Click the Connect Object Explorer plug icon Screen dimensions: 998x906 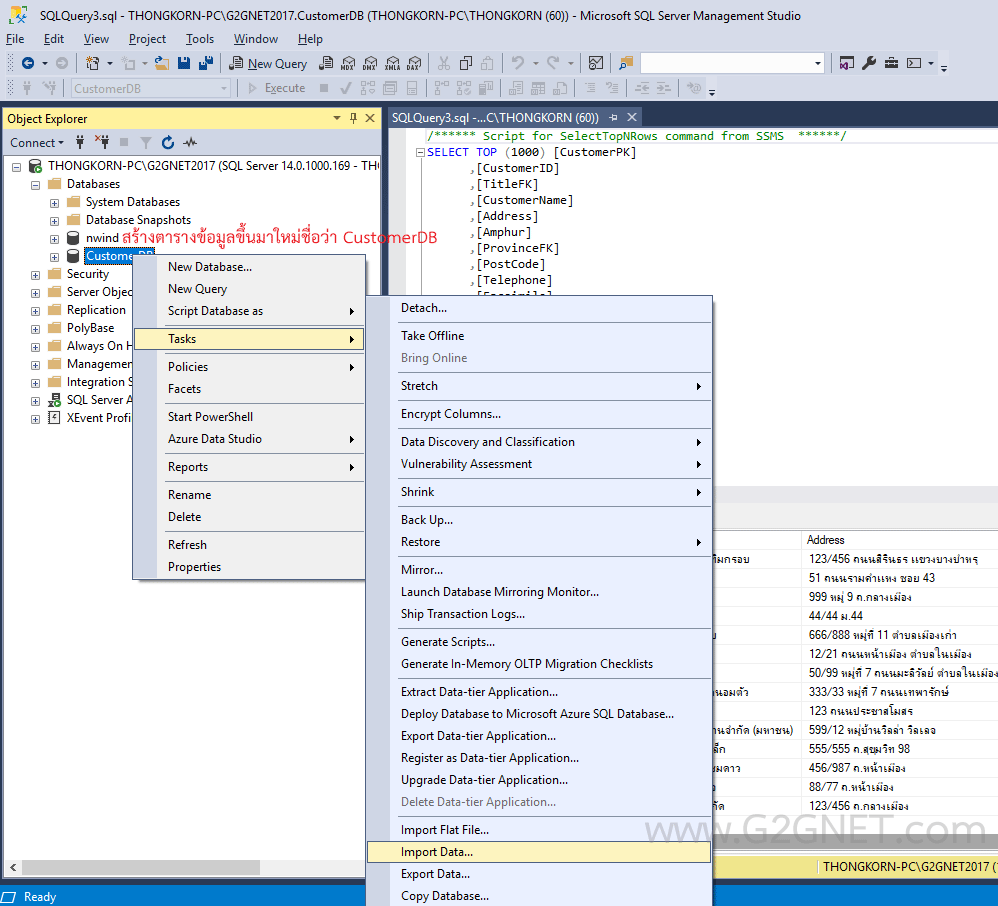80,142
